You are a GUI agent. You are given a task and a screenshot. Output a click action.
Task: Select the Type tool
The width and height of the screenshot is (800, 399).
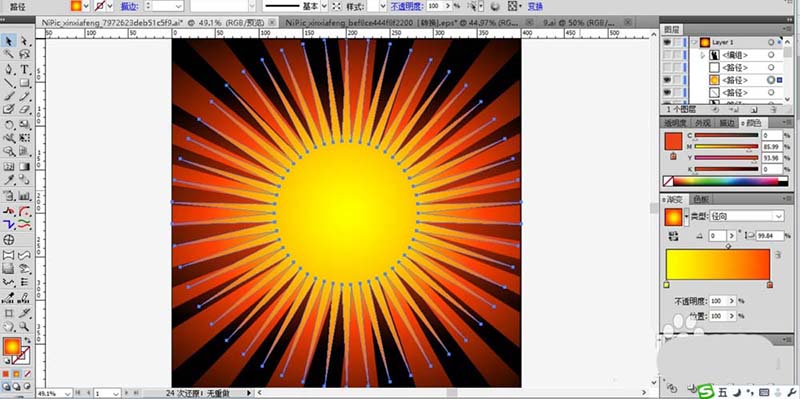[x=24, y=69]
